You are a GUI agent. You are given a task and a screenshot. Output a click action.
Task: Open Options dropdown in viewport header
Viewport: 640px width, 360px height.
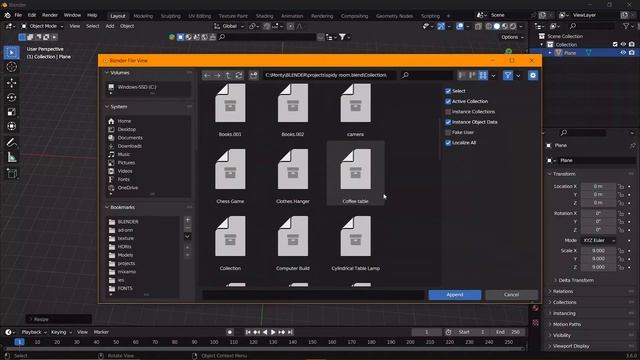click(x=512, y=37)
